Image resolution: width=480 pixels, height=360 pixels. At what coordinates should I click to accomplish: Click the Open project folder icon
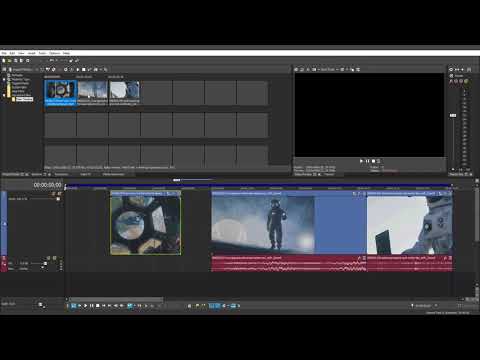(10, 61)
